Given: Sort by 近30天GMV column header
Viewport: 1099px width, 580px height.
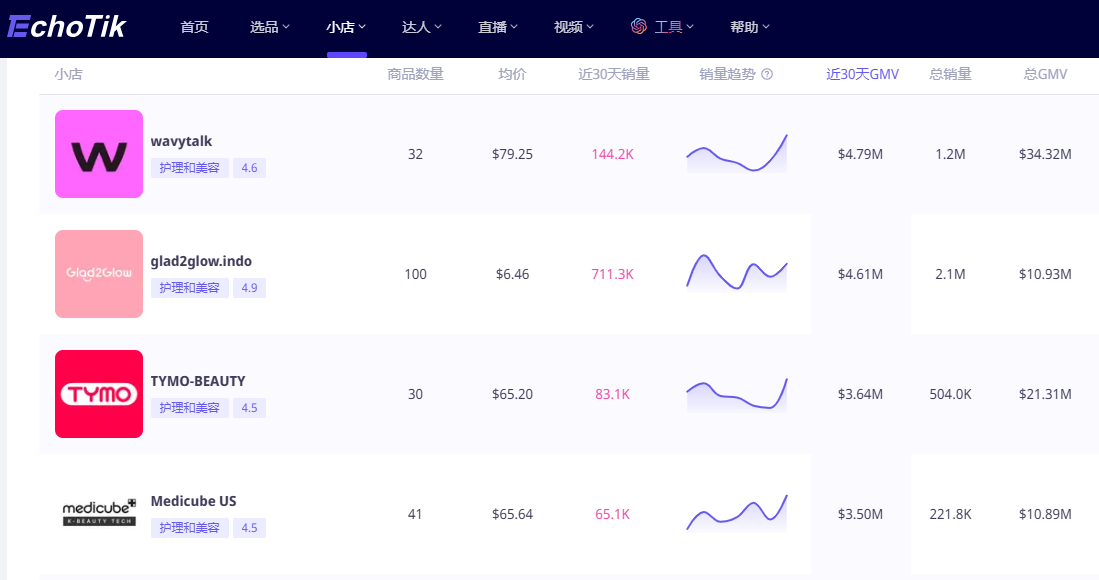Looking at the screenshot, I should (862, 74).
